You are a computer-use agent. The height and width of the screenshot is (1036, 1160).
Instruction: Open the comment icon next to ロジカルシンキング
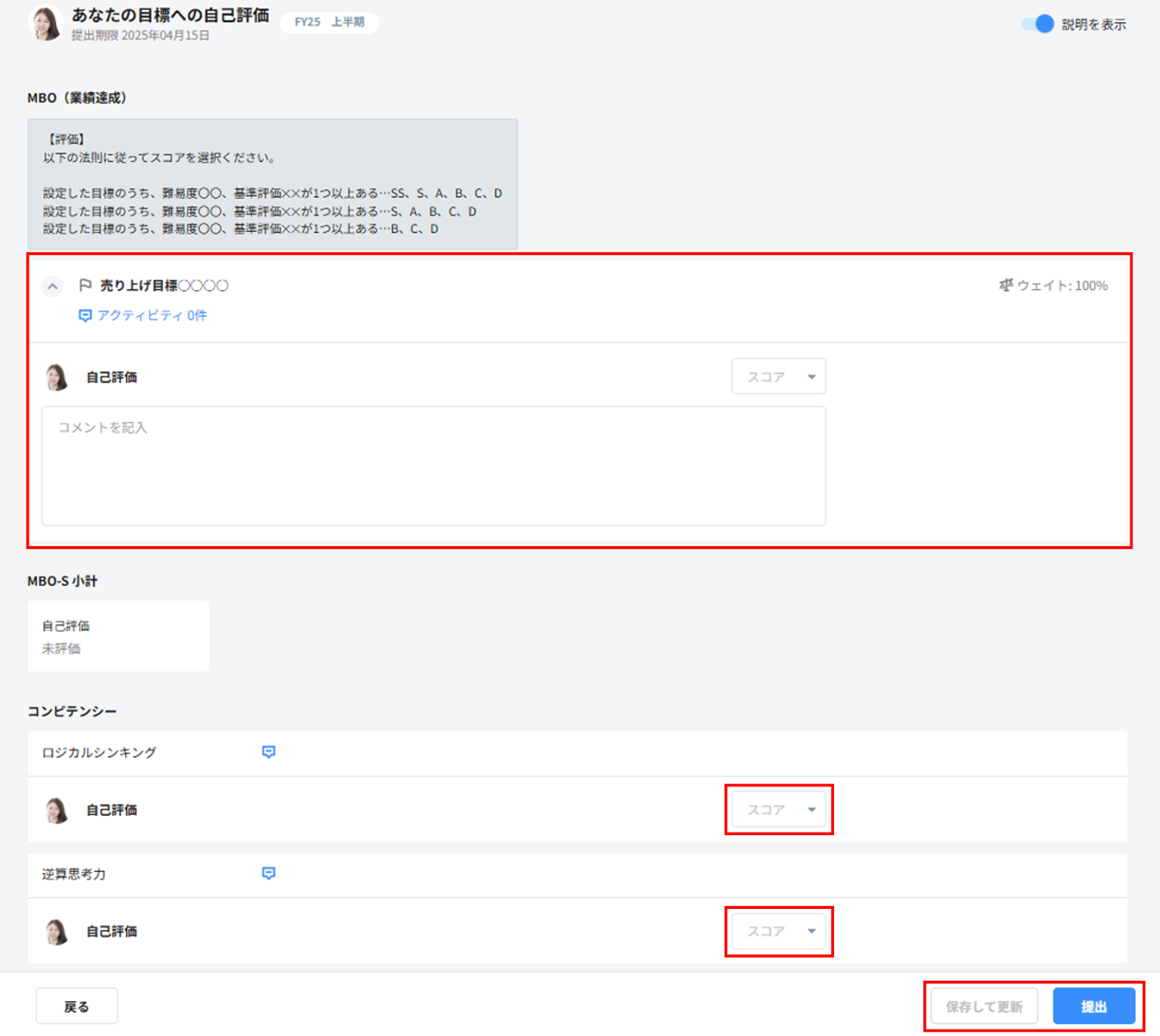(x=269, y=752)
